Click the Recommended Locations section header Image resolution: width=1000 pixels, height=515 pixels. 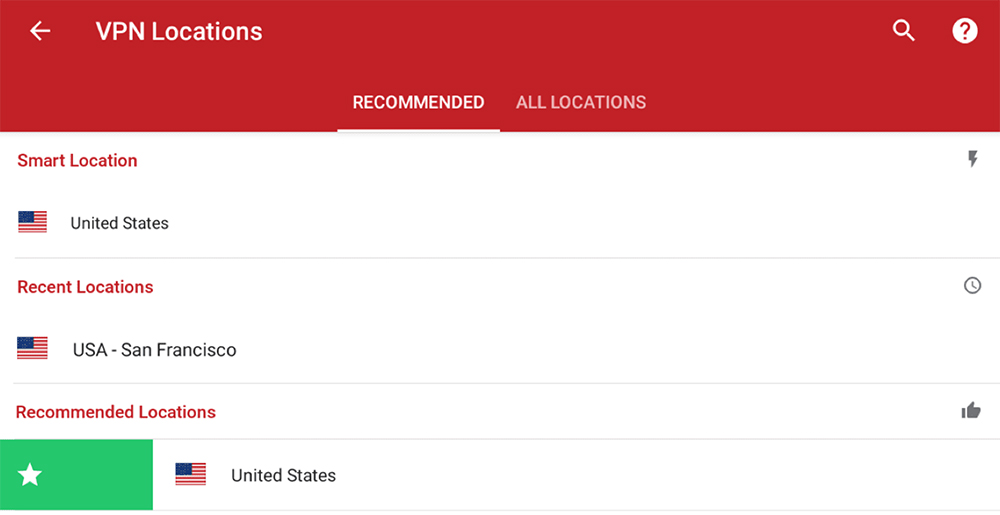[116, 412]
